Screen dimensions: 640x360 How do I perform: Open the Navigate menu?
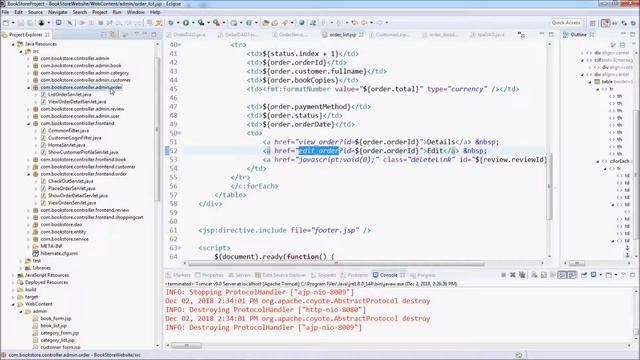(x=58, y=12)
